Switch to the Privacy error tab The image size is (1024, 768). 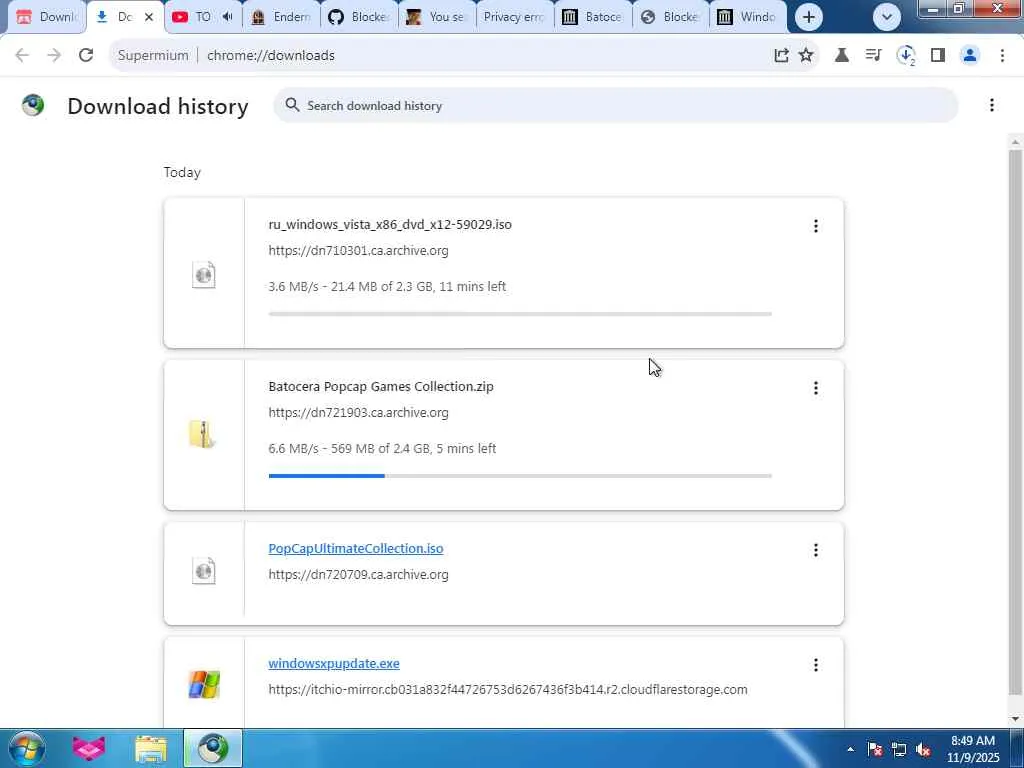click(x=515, y=17)
